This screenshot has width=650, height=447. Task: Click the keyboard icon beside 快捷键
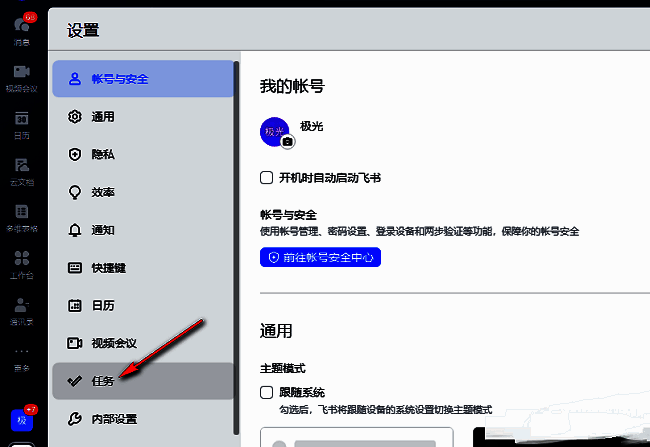coord(75,267)
